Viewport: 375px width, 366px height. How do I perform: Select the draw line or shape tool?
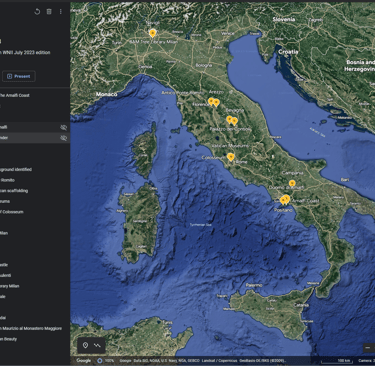(97, 345)
